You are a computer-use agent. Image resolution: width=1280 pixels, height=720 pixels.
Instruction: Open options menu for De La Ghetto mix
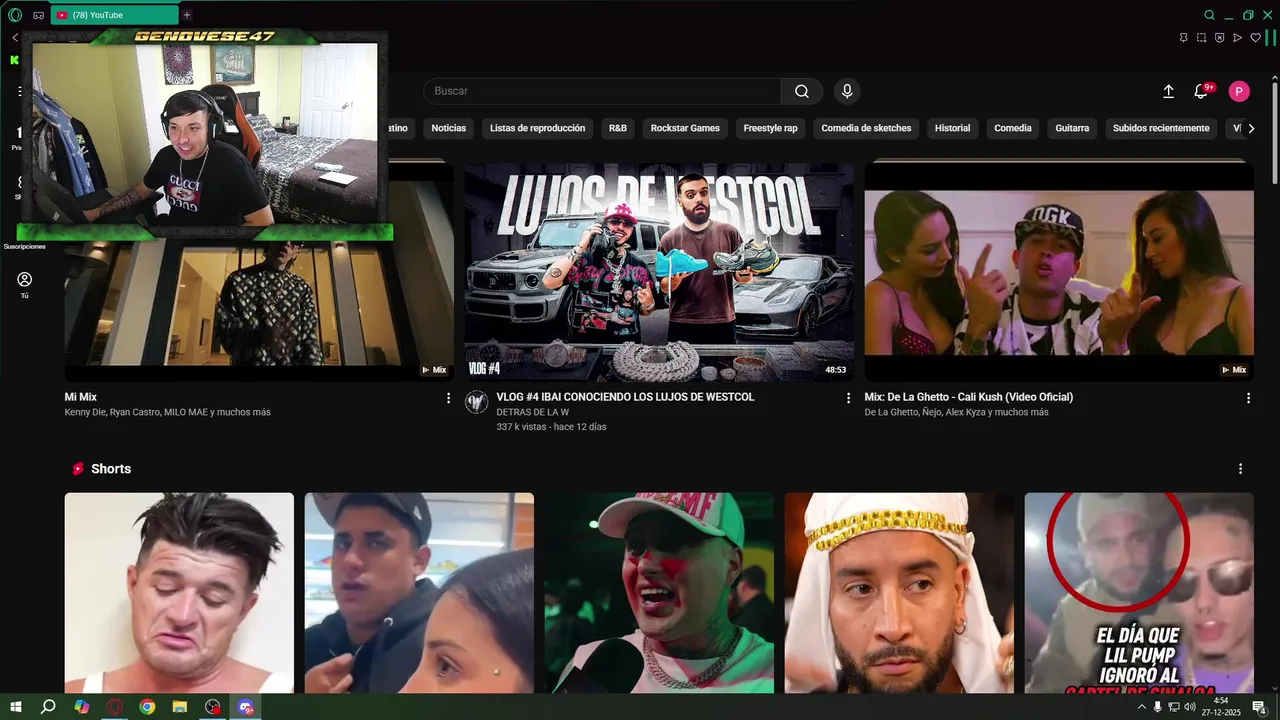(x=1248, y=398)
